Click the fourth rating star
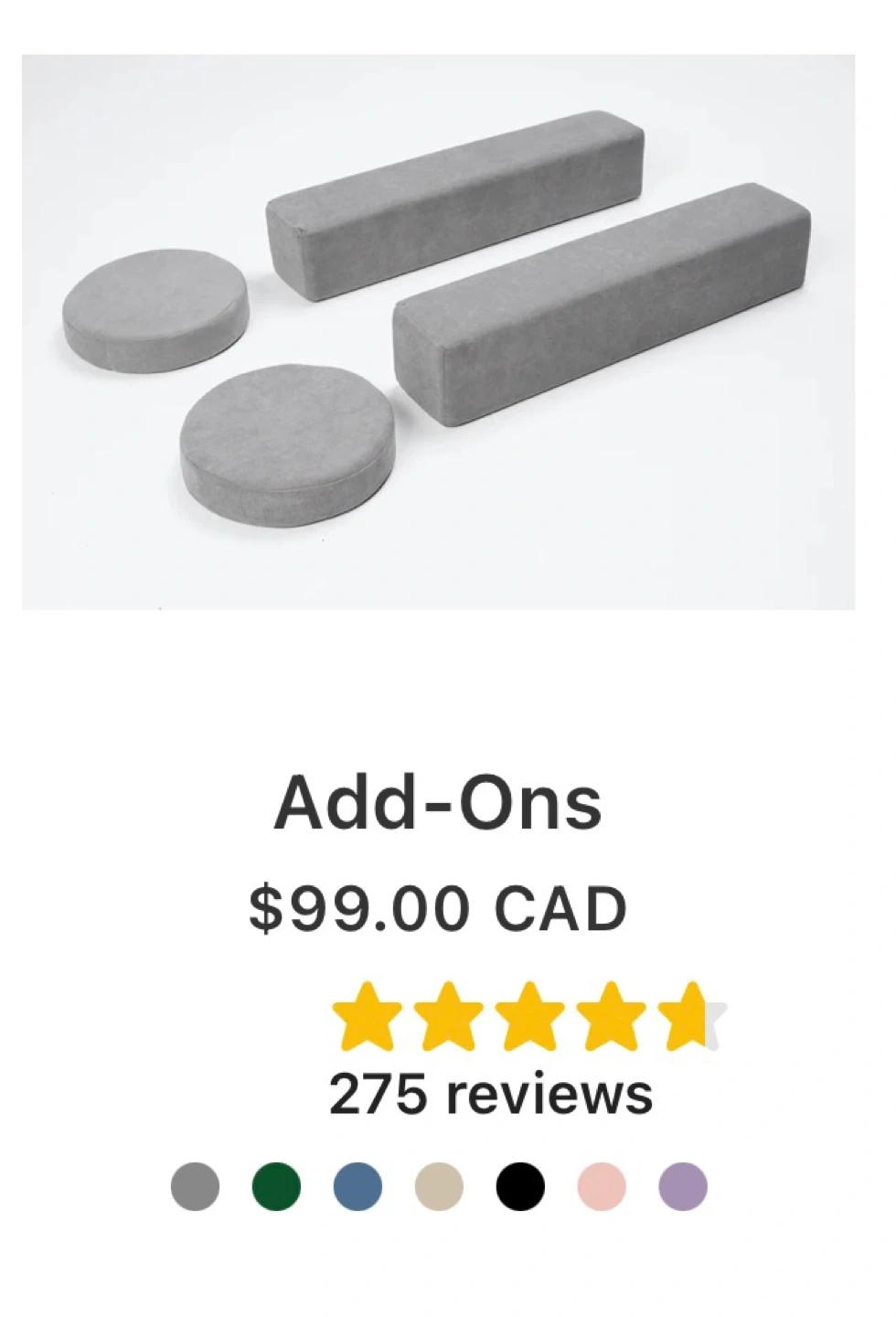 click(611, 1016)
